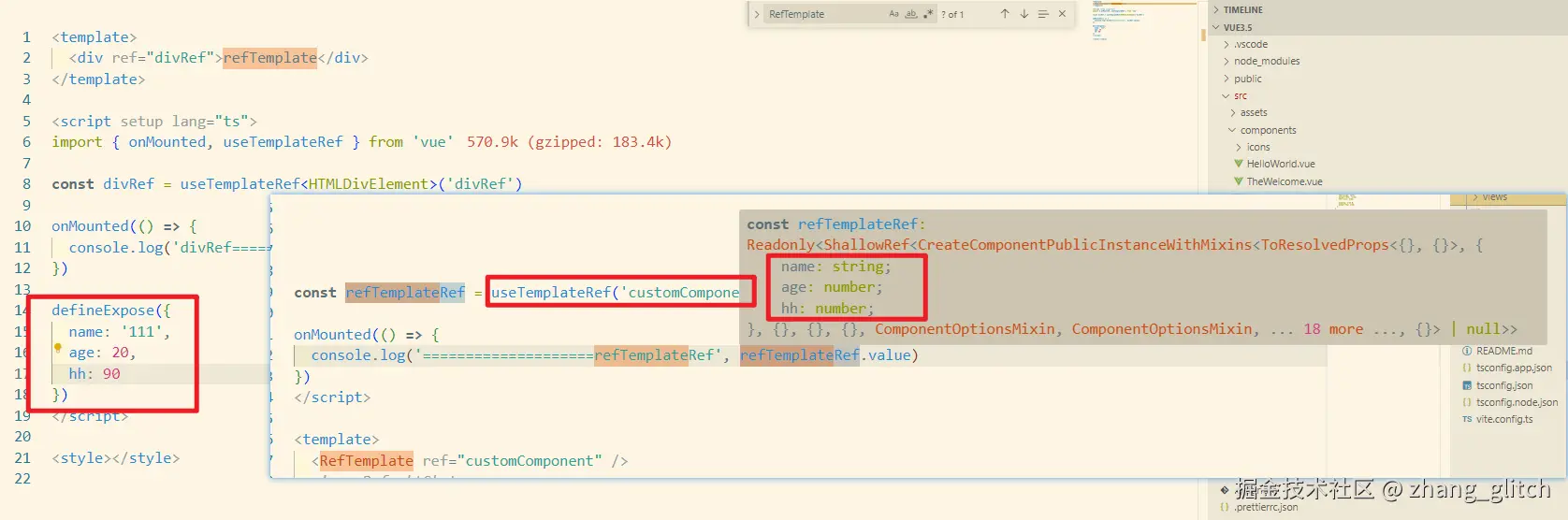Click 'refTemplateRef' const in overlay code
The height and width of the screenshot is (520, 1568).
click(x=405, y=293)
